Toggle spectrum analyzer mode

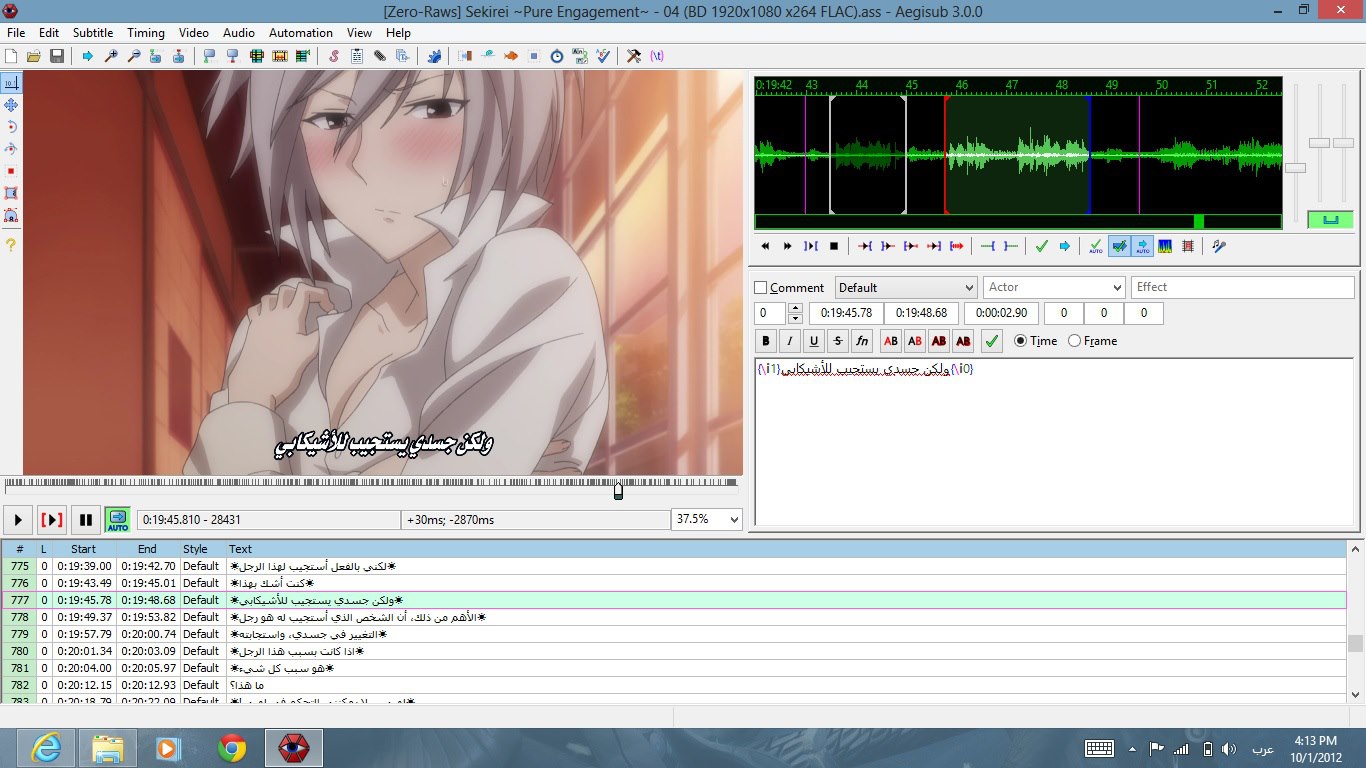click(1165, 246)
